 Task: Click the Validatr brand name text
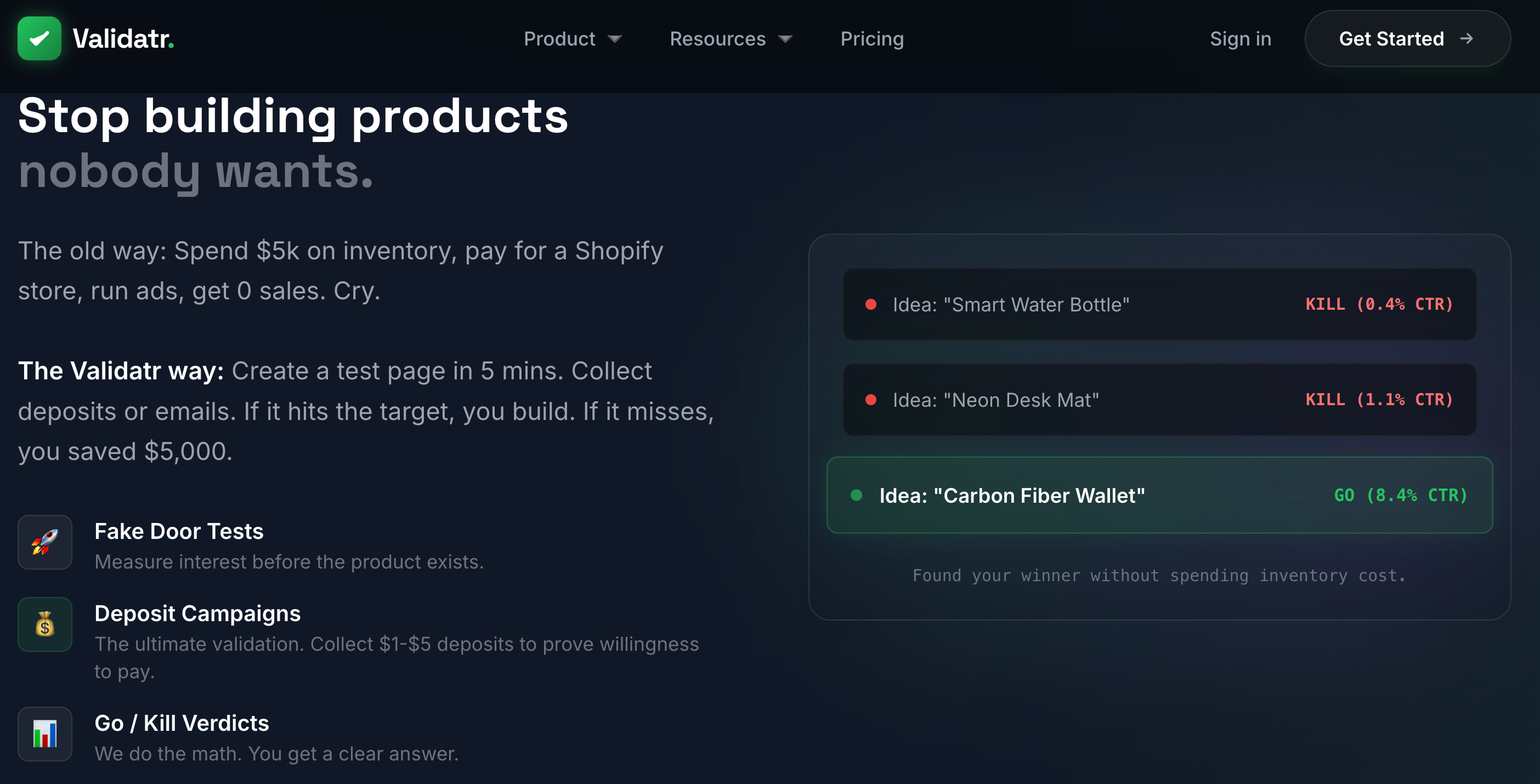[122, 39]
